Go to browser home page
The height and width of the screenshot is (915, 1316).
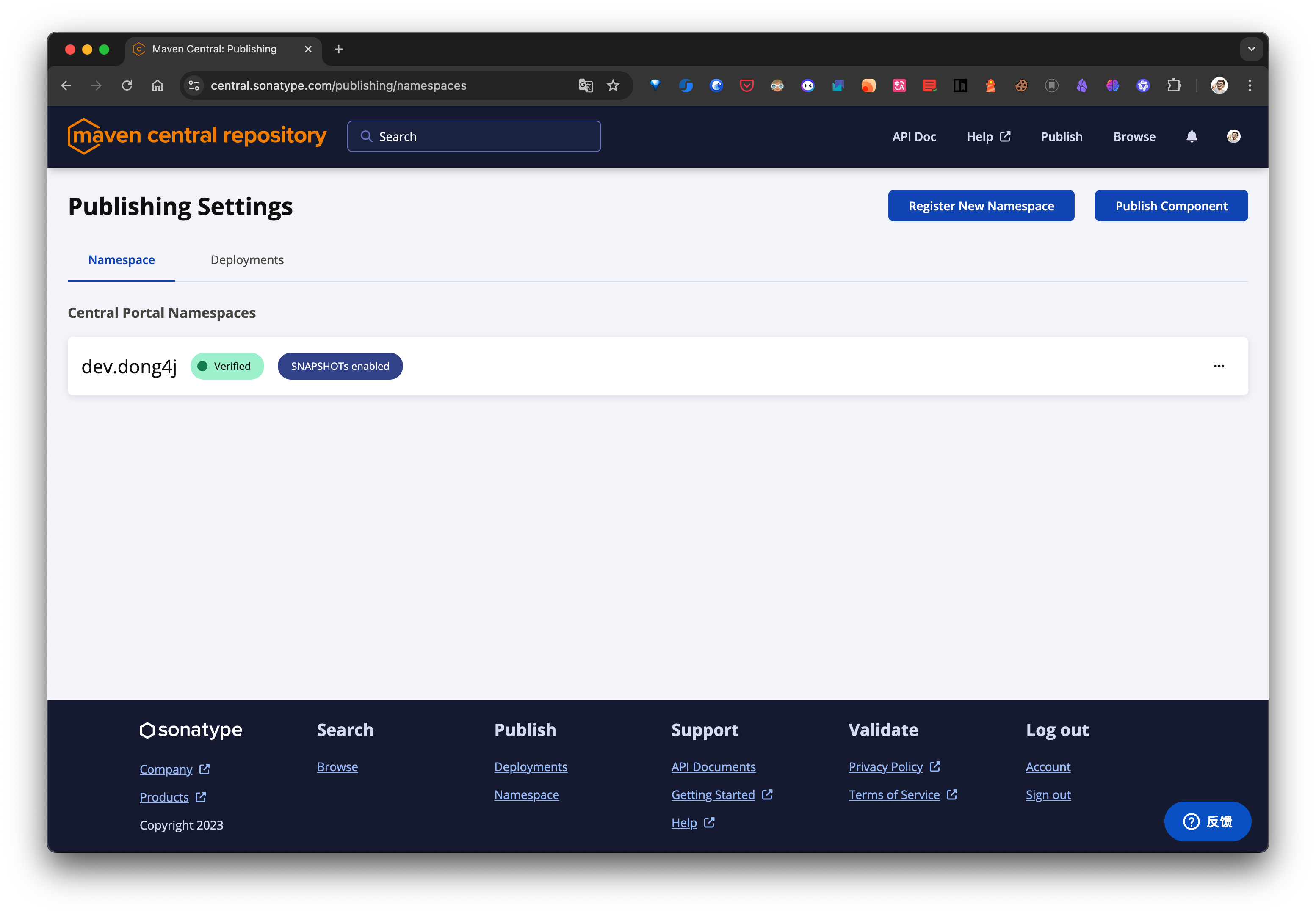158,85
